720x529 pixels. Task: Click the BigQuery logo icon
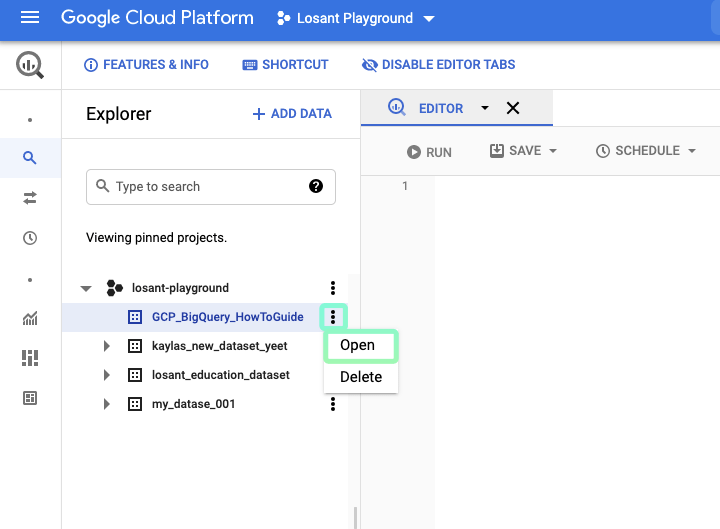[30, 65]
